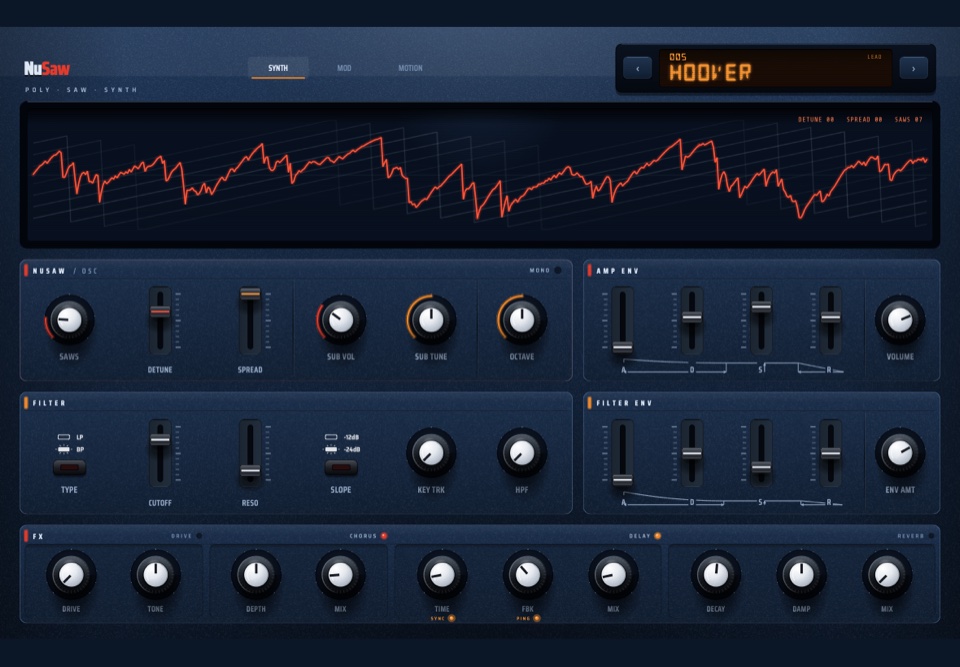The width and height of the screenshot is (960, 667).
Task: Go to previous preset arrow
Action: coord(637,69)
